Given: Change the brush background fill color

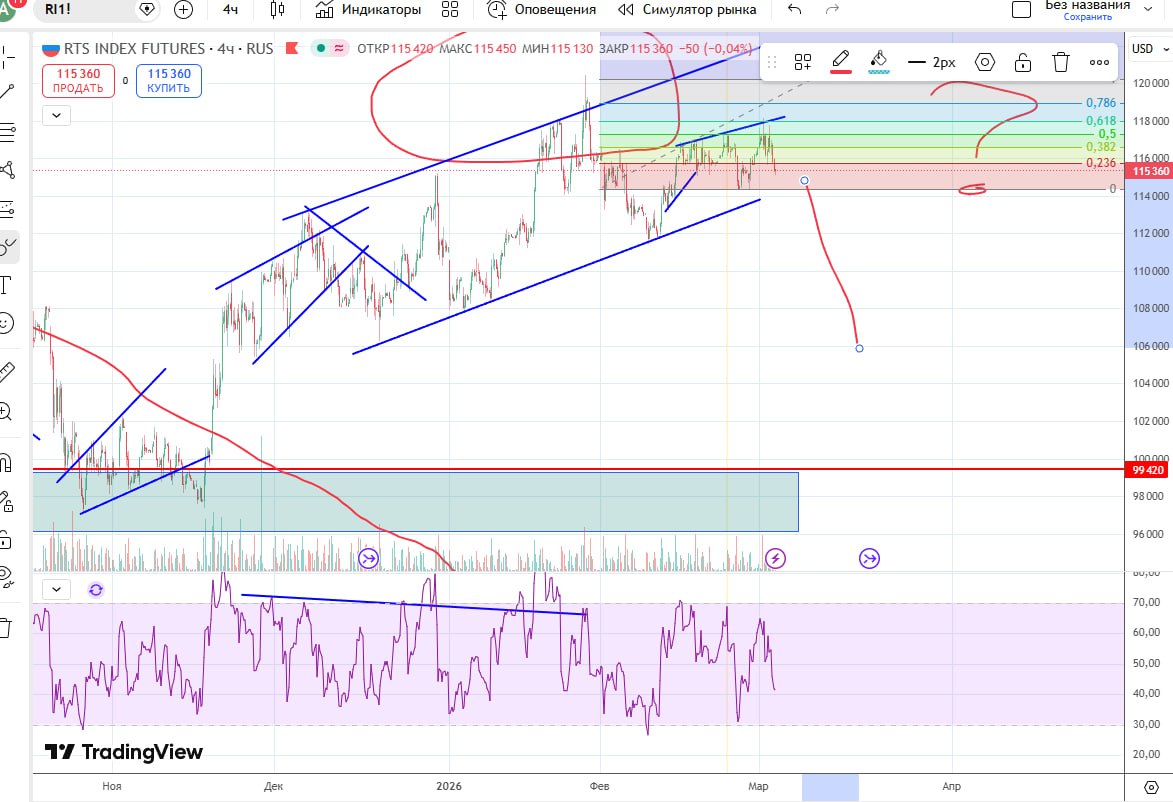Looking at the screenshot, I should (879, 62).
